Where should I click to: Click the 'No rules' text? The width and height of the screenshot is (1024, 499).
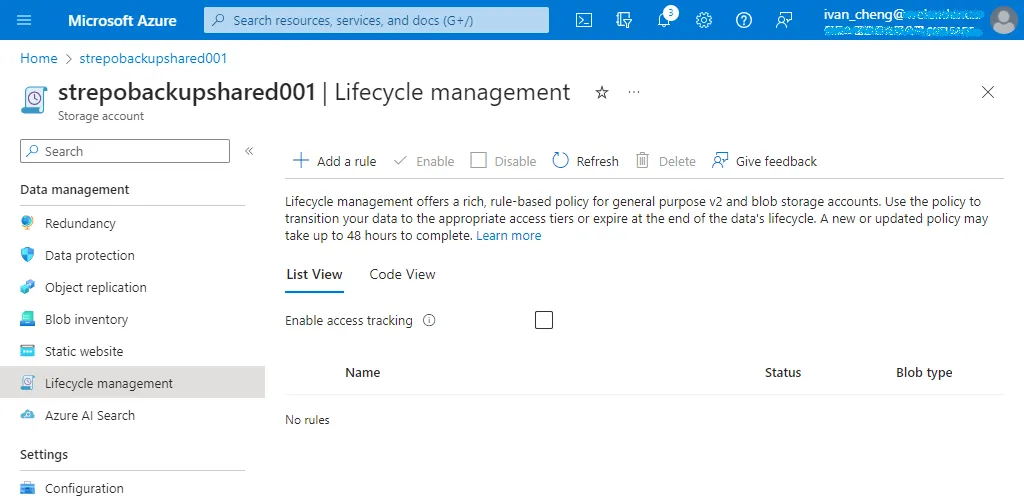pyautogui.click(x=307, y=420)
